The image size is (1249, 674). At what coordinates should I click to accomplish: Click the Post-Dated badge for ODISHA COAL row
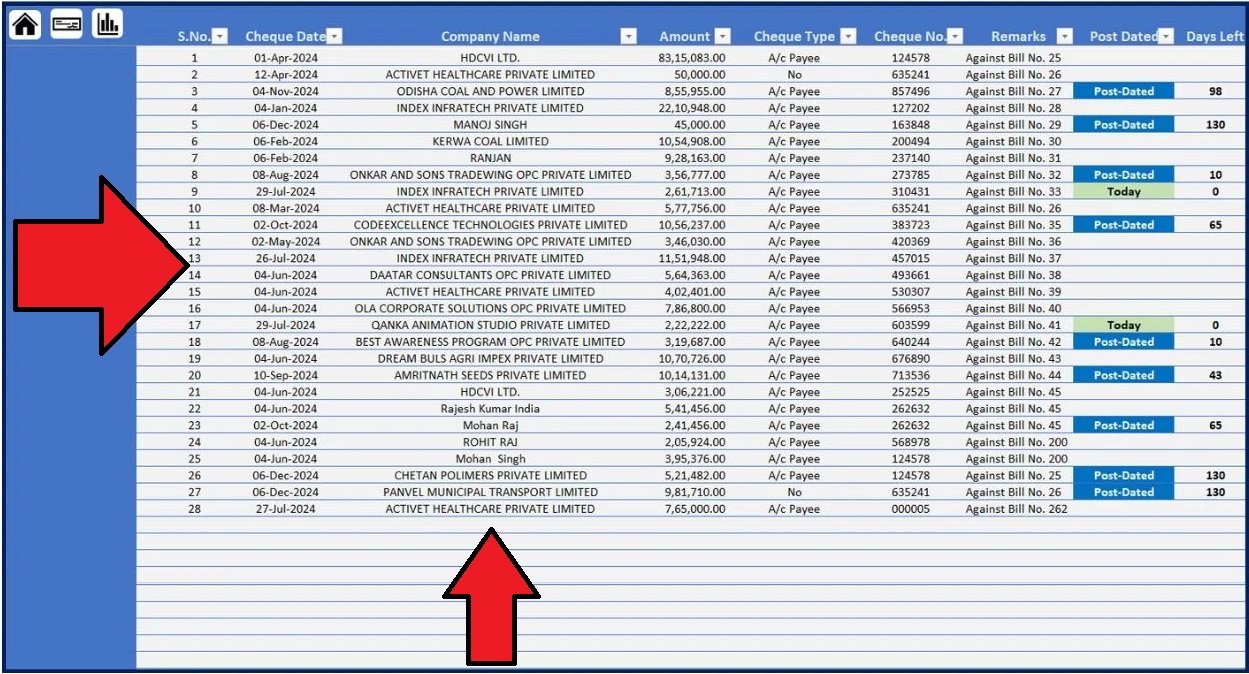pos(1124,91)
